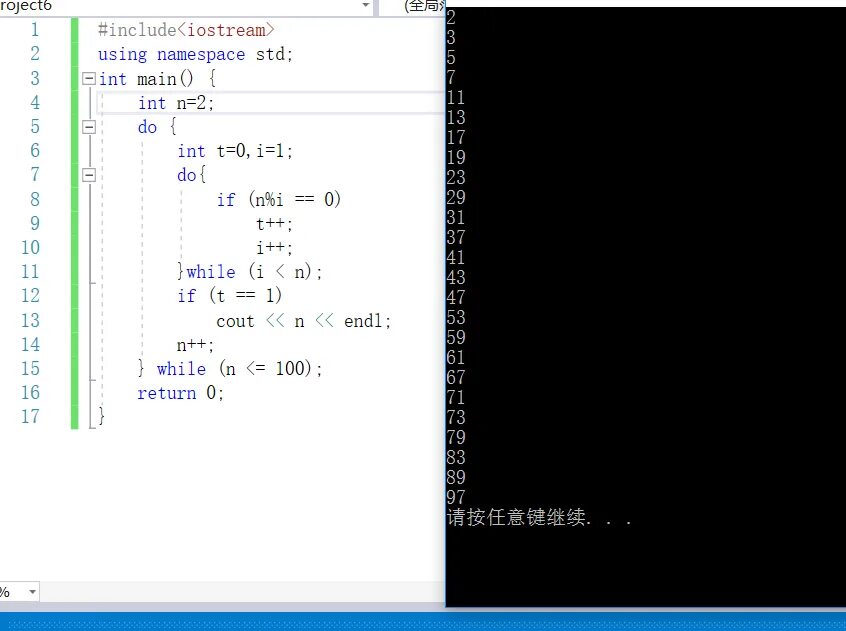Click line number 10 in the gutter
Viewport: 846px width, 631px height.
click(x=30, y=248)
